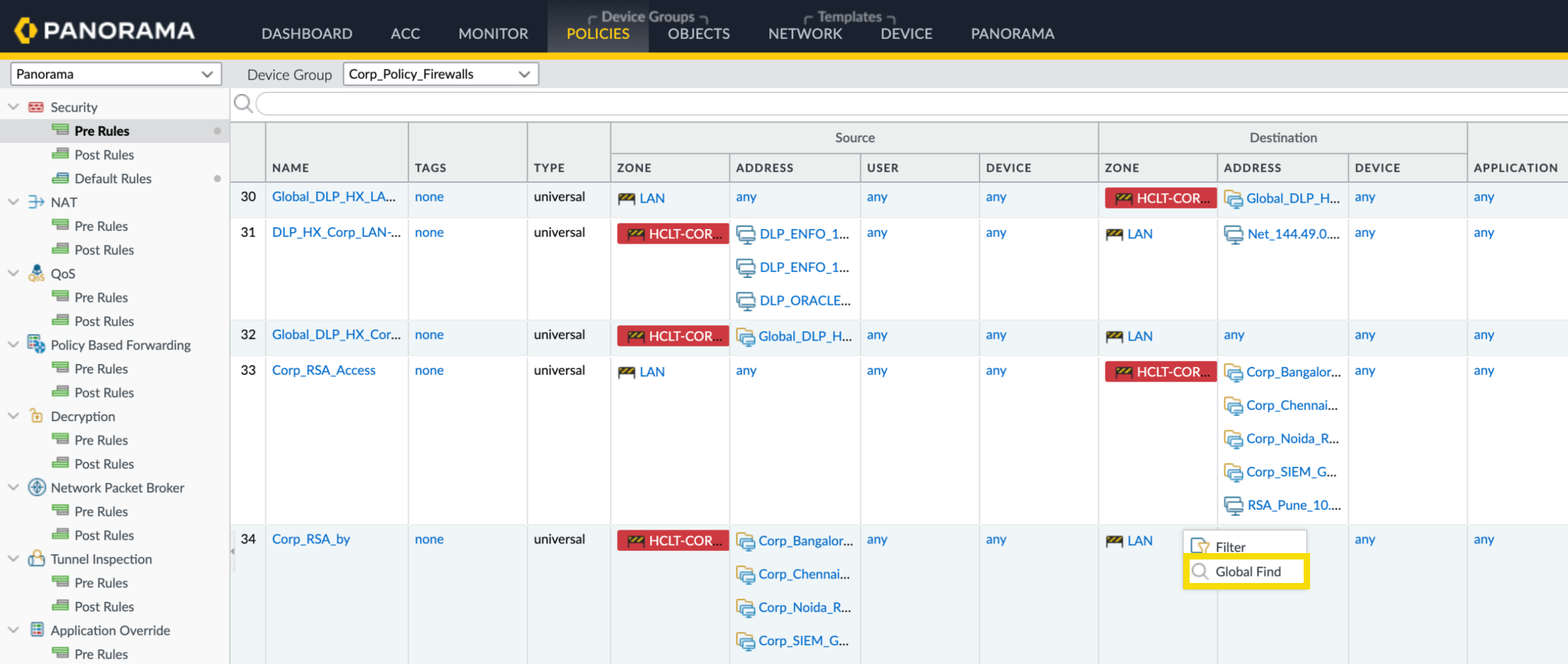Screen dimensions: 1568x664
Task: Click the search magnifier icon above table
Action: coord(243,103)
